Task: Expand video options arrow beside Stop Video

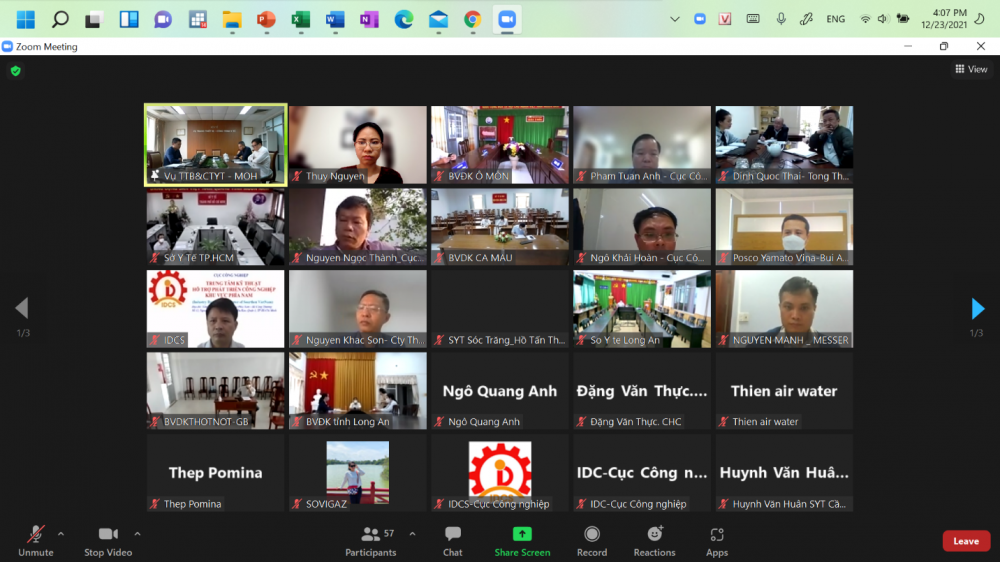Action: (x=137, y=534)
